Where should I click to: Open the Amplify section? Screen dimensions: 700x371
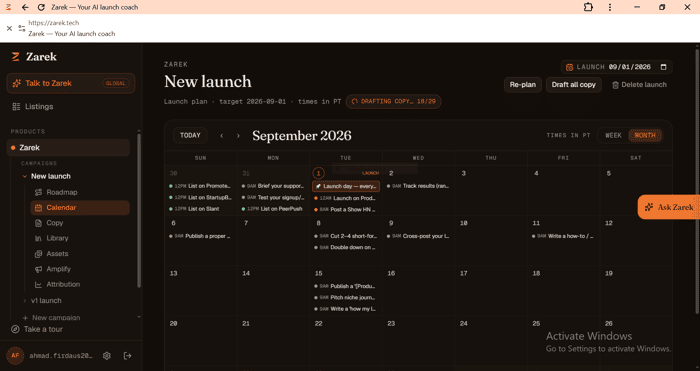58,269
